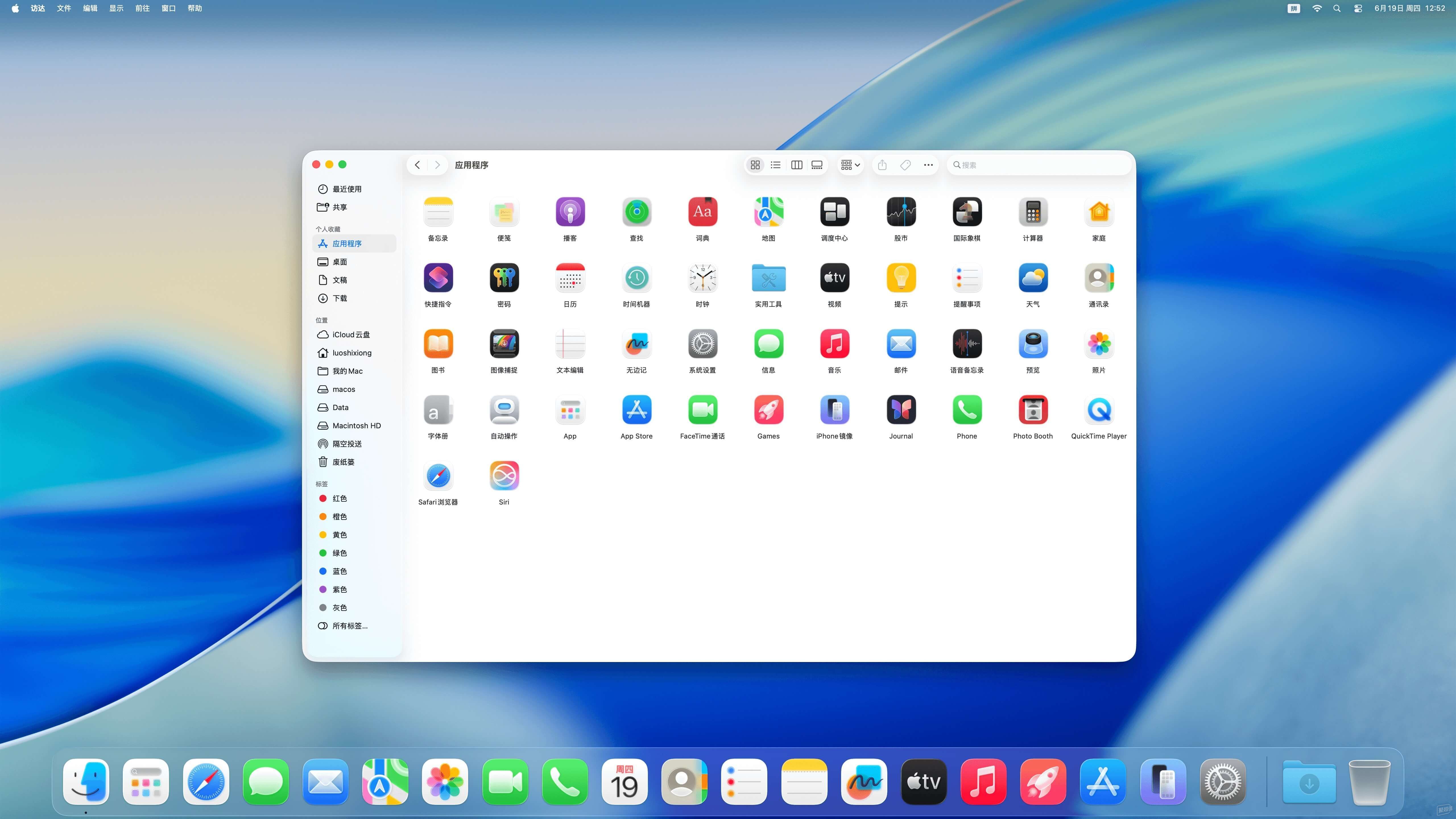Image resolution: width=1456 pixels, height=819 pixels.
Task: Select the 天气 weather app icon
Action: (1033, 278)
